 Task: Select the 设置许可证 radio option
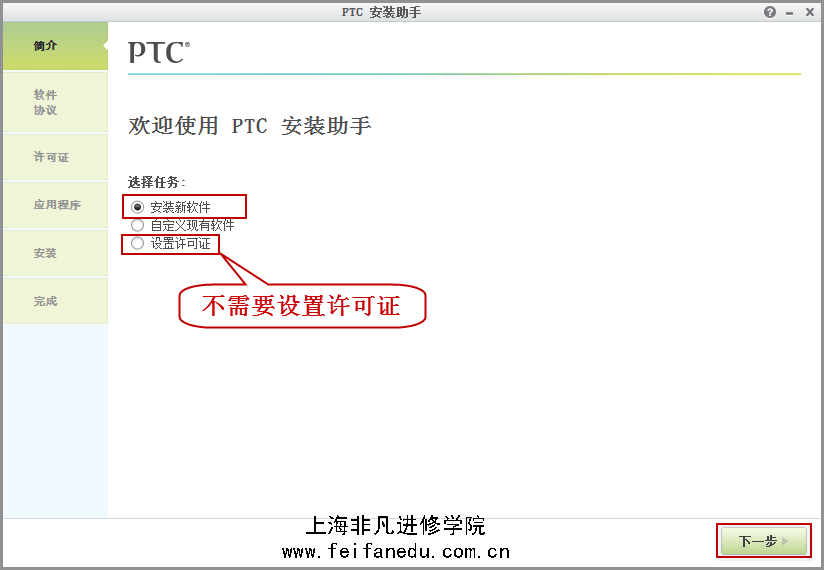pos(137,243)
